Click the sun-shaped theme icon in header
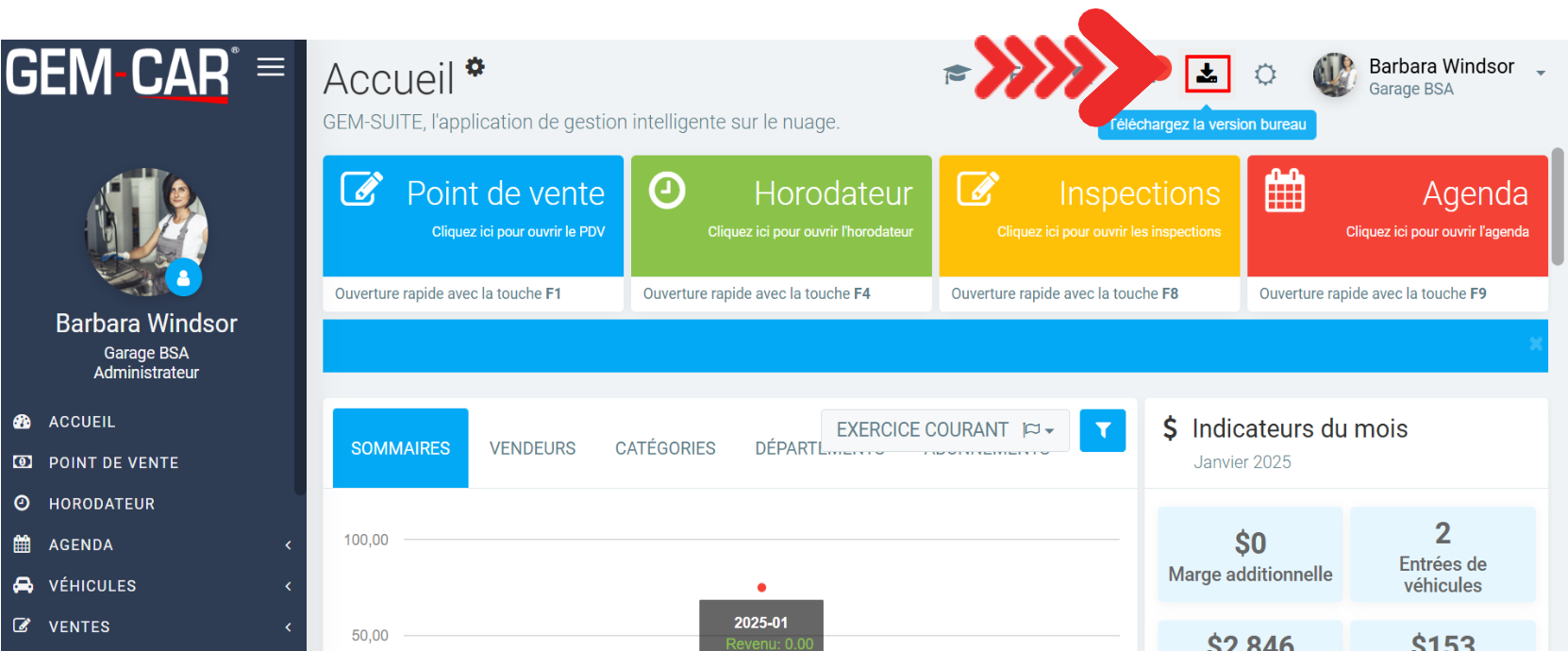The height and width of the screenshot is (651, 1568). coord(1265,75)
